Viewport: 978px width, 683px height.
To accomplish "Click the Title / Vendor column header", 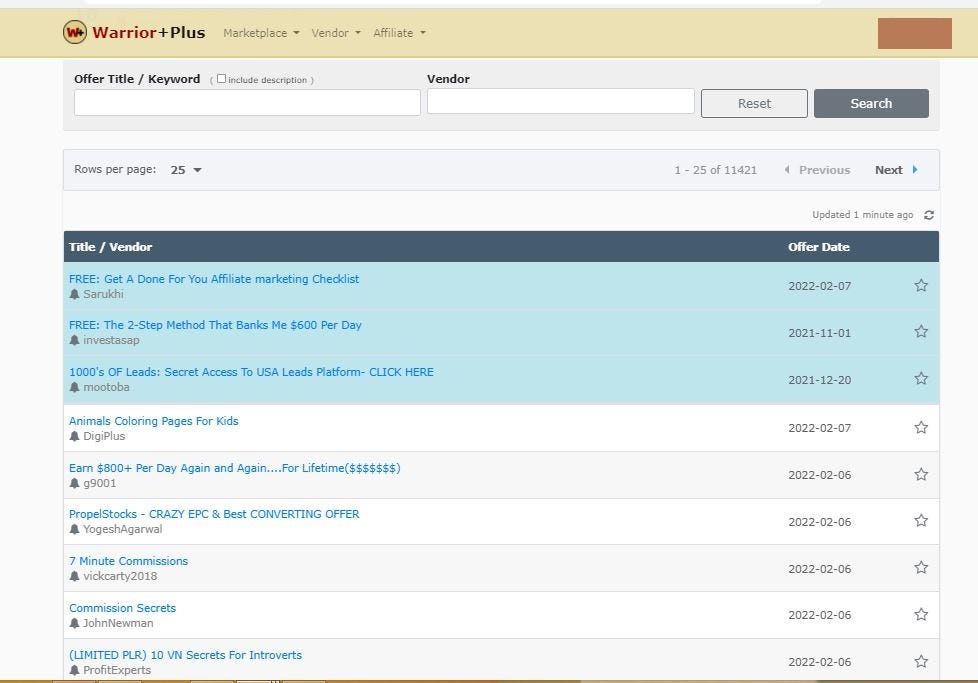I will pyautogui.click(x=110, y=247).
